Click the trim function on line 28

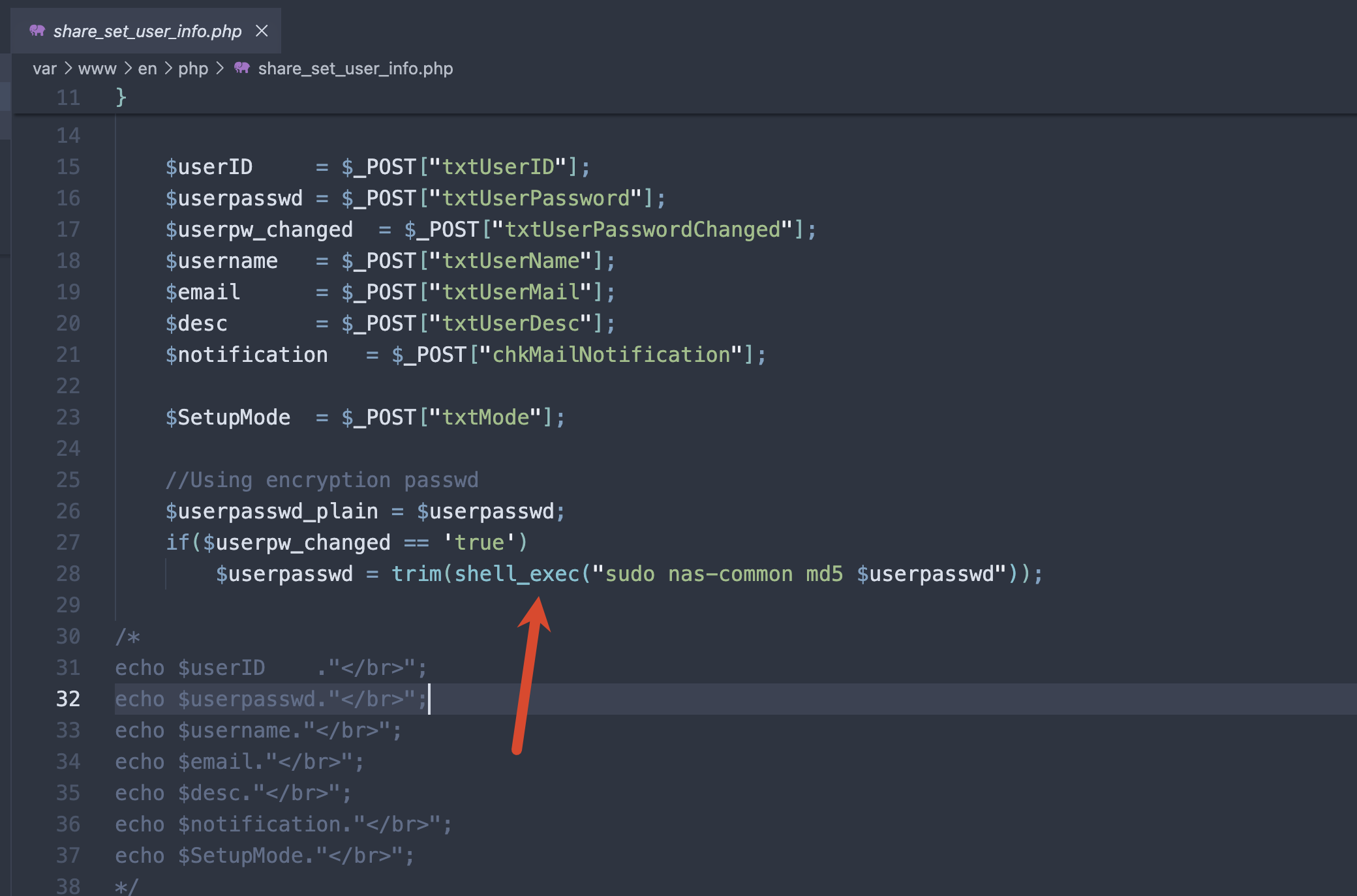416,574
